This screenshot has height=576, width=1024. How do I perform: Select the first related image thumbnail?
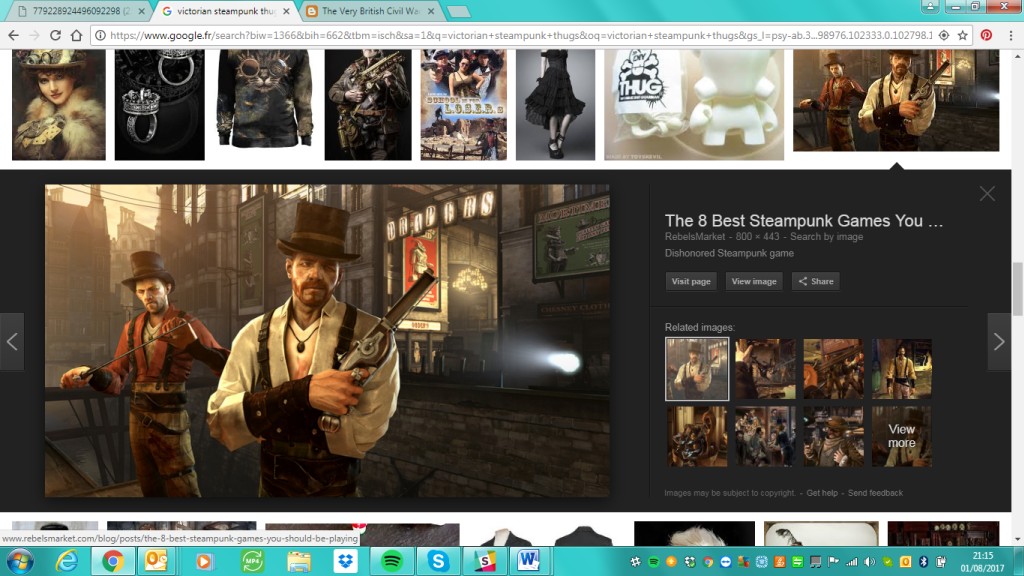[x=697, y=369]
